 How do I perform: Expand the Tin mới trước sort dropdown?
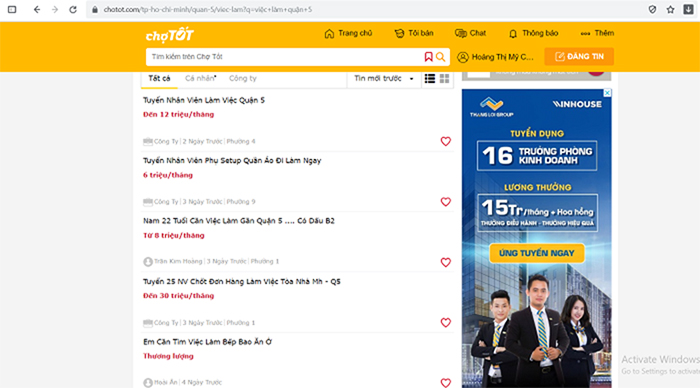click(x=383, y=79)
